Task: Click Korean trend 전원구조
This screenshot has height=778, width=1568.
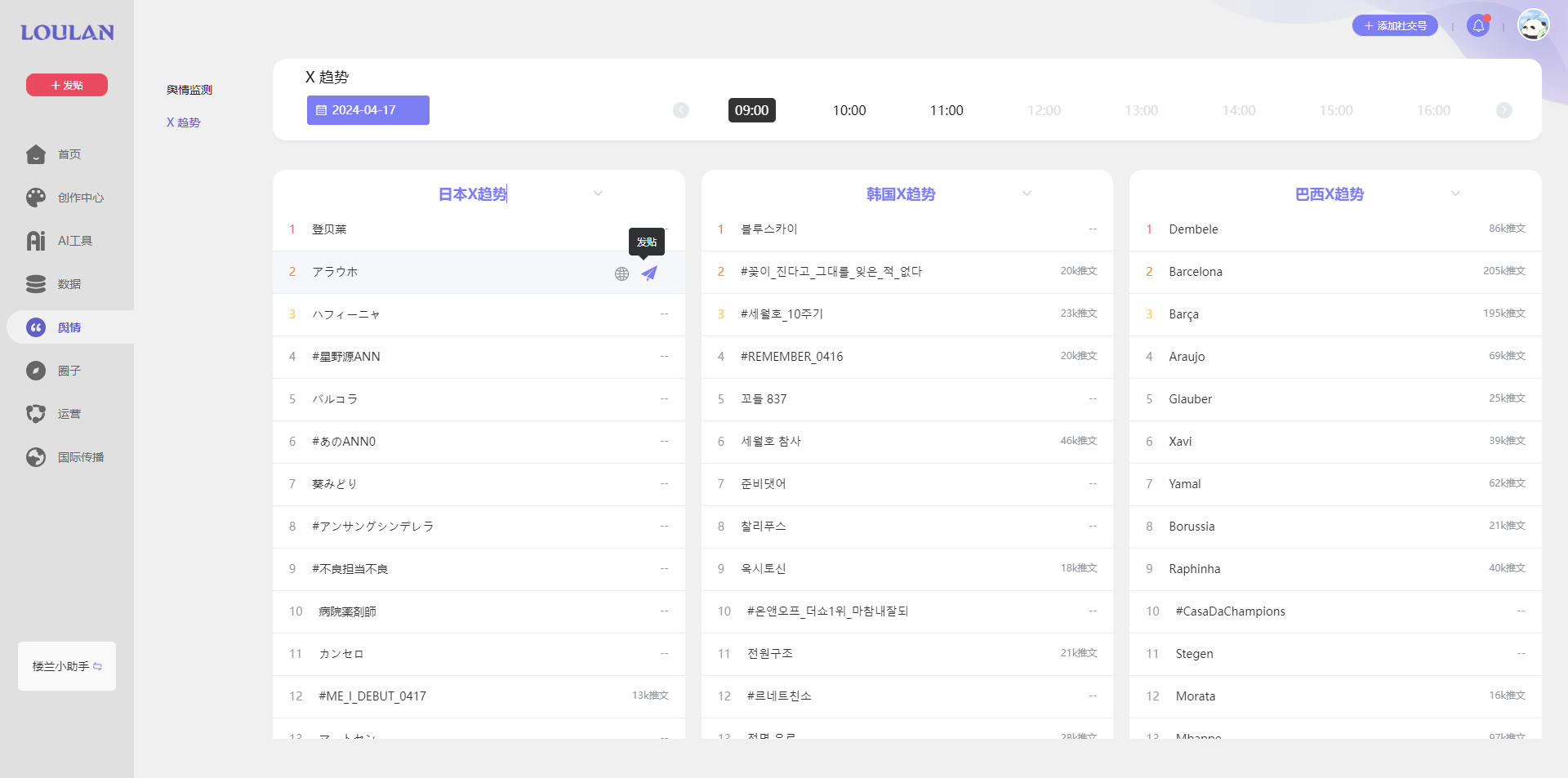Action: pos(769,654)
